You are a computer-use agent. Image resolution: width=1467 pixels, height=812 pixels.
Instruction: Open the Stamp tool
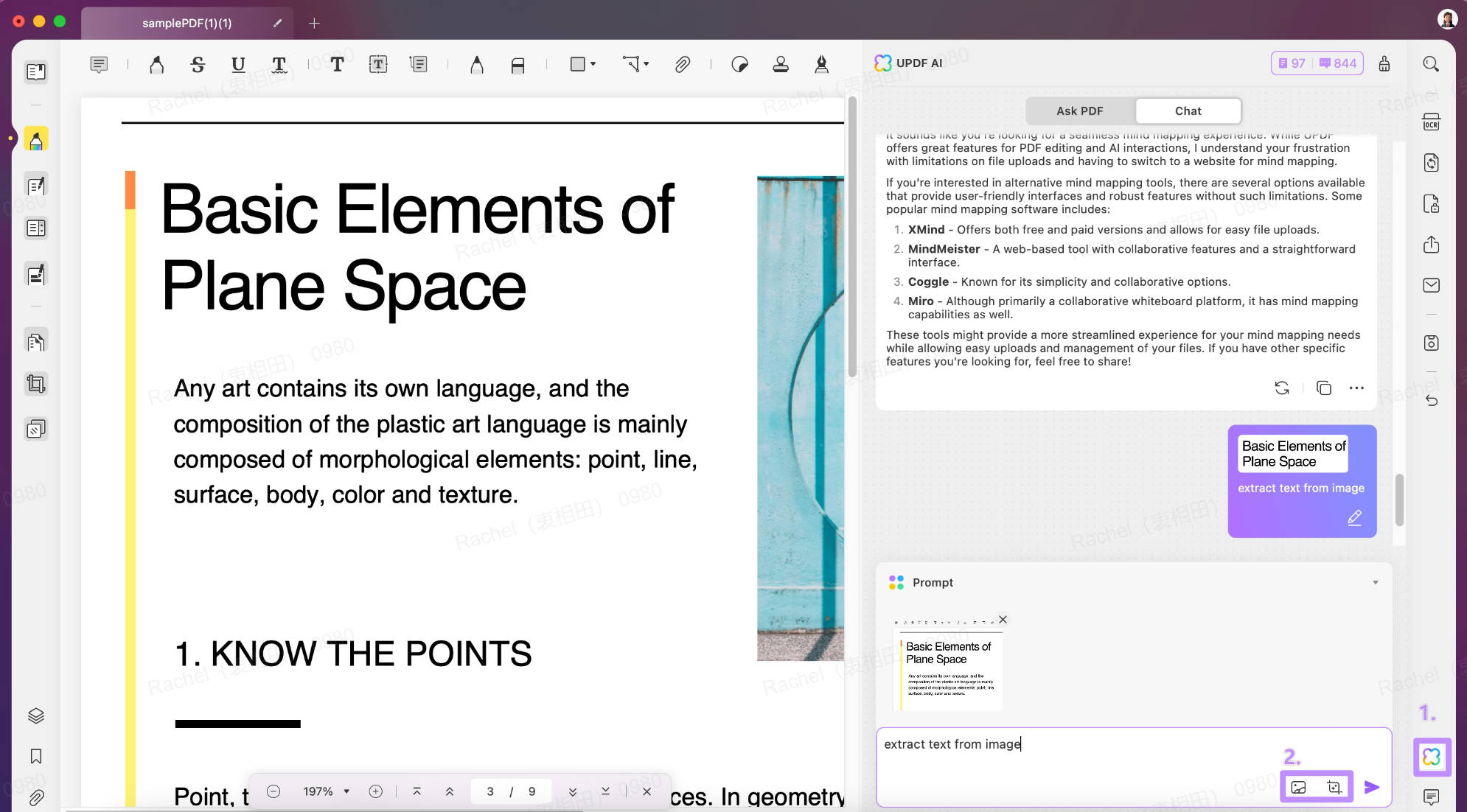781,65
